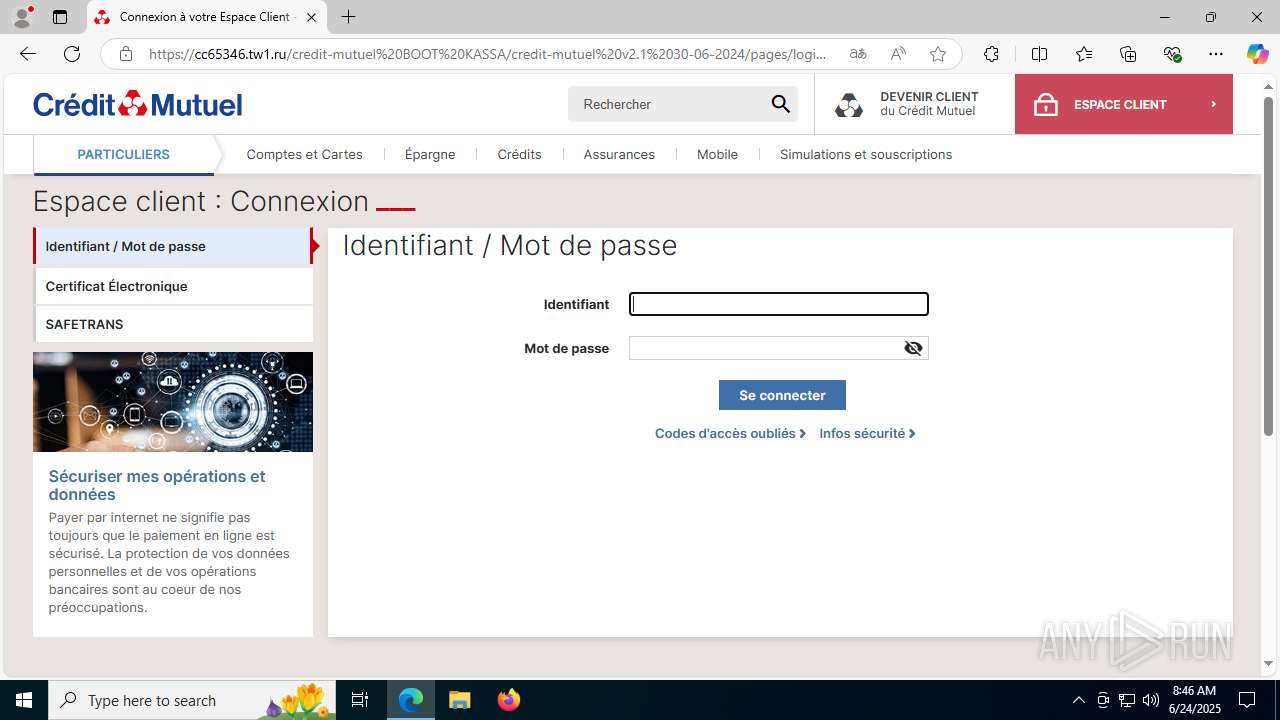1280x720 pixels.
Task: Show hidden system tray icons
Action: coord(1078,700)
